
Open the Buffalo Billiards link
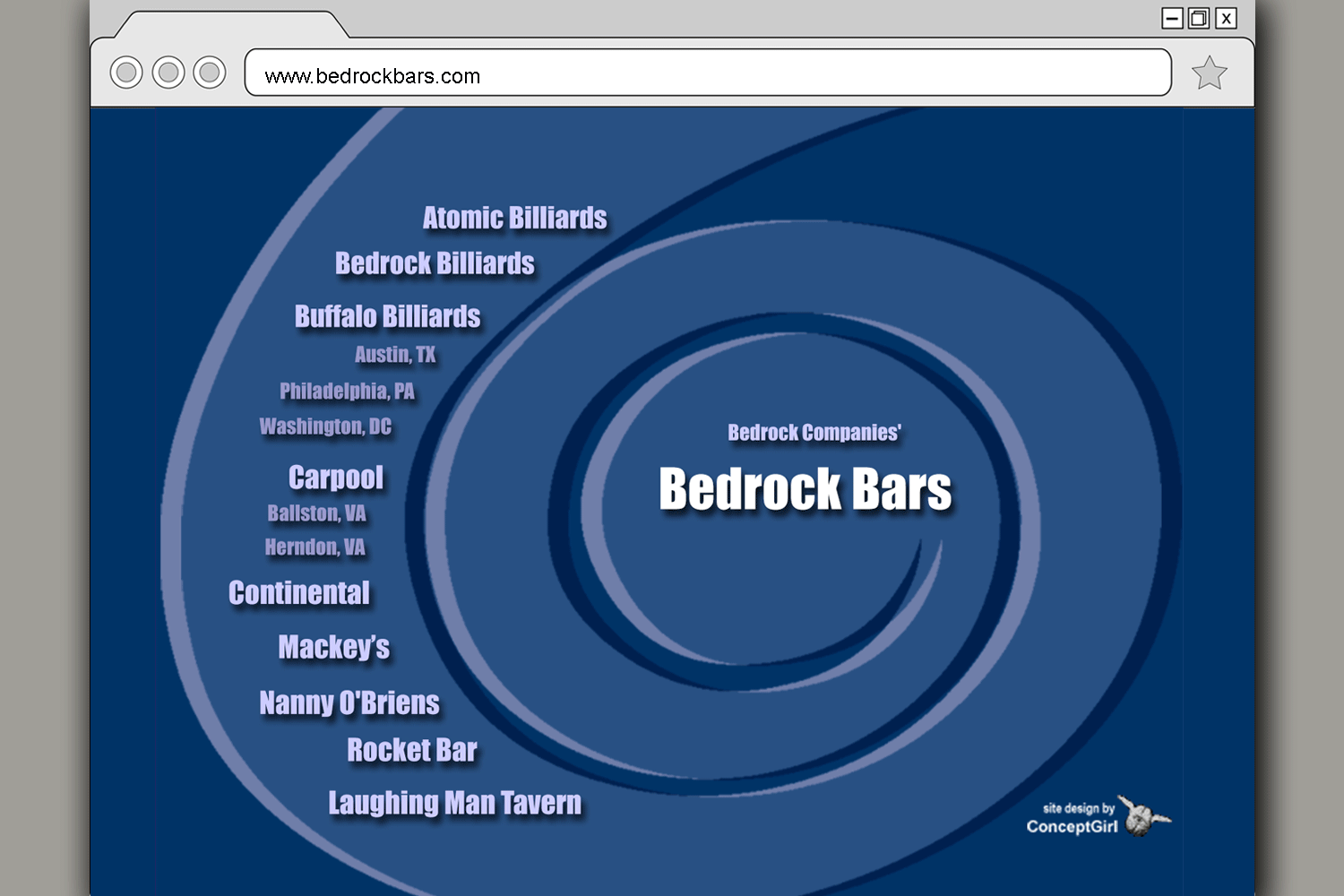click(x=387, y=316)
